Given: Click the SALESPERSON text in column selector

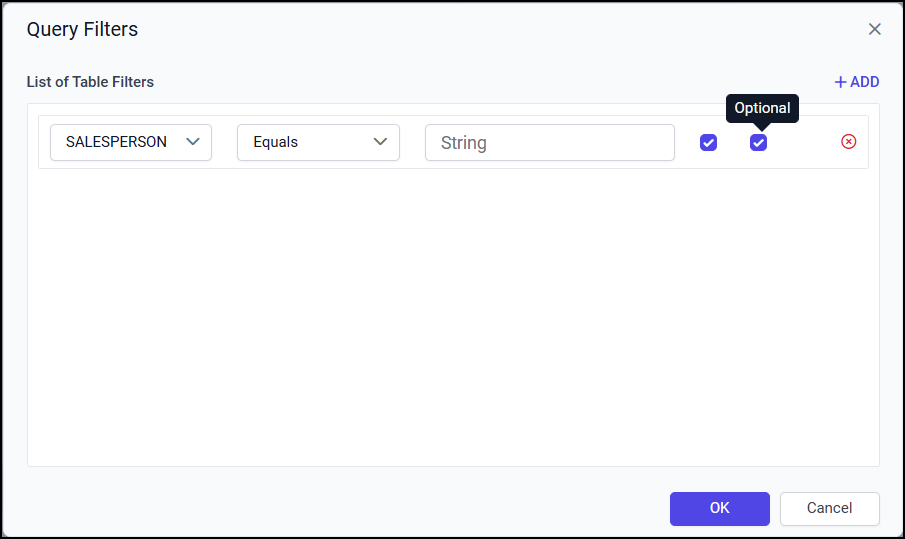Looking at the screenshot, I should [116, 142].
